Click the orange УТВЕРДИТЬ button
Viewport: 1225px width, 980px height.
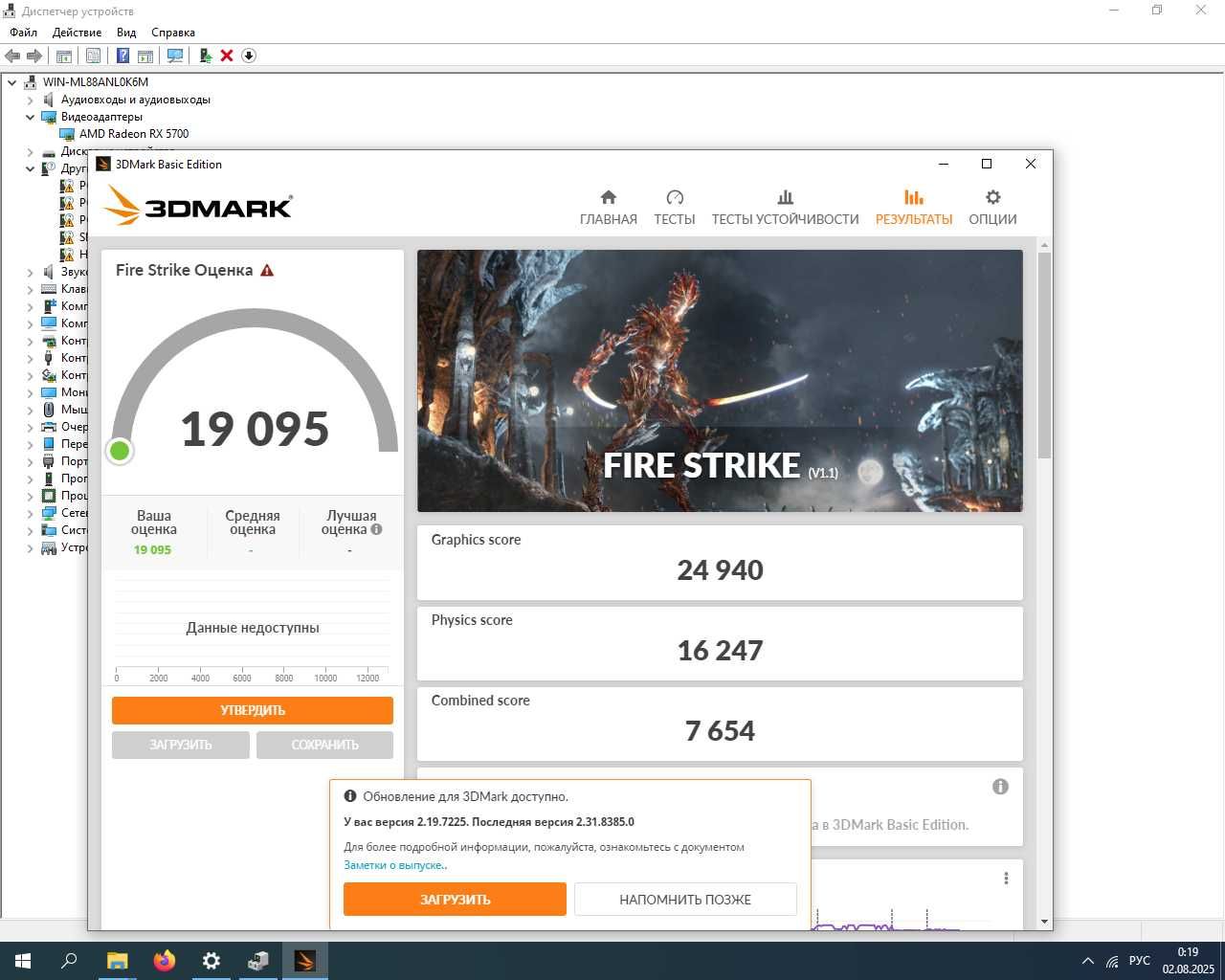tap(253, 710)
